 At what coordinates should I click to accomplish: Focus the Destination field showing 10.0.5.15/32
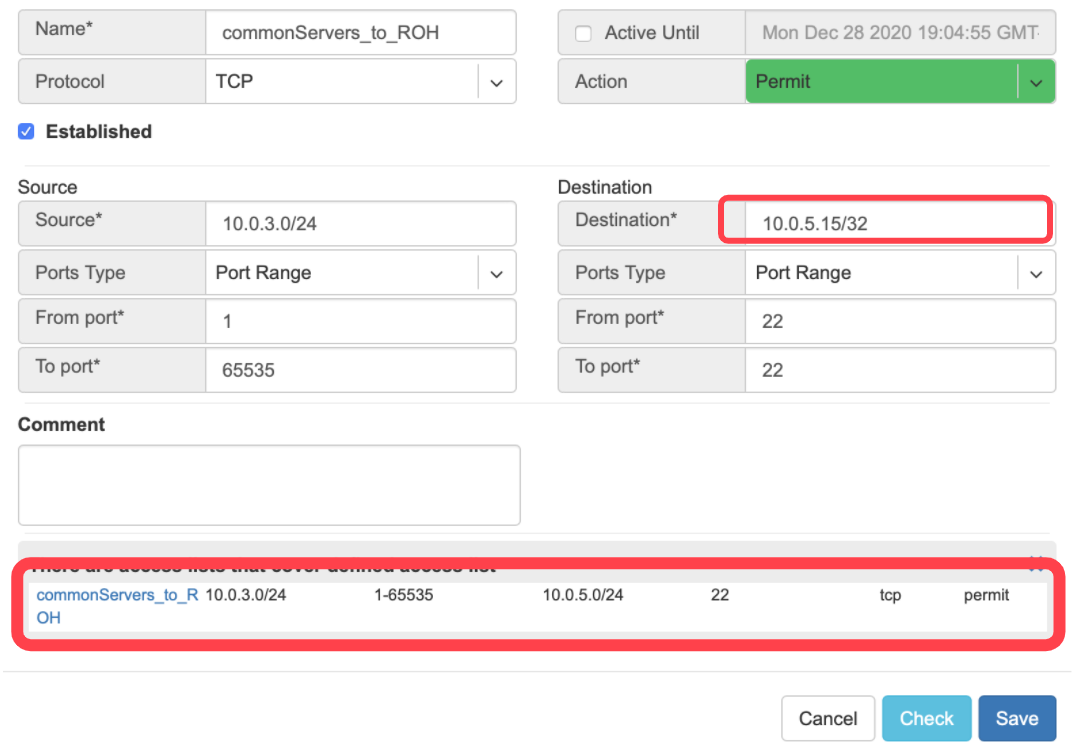[x=884, y=222]
